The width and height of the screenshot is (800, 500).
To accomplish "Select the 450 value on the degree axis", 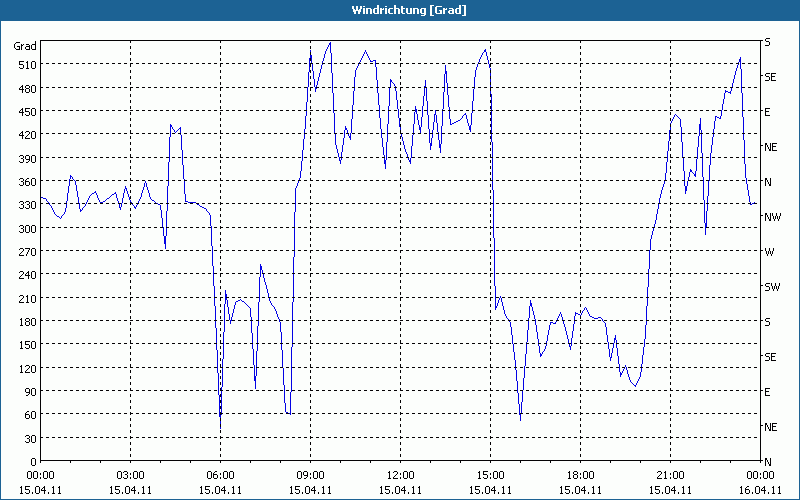I will (28, 112).
